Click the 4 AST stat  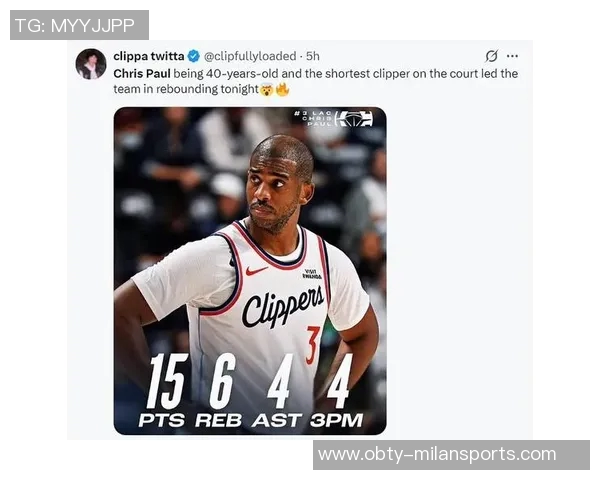[x=277, y=390]
